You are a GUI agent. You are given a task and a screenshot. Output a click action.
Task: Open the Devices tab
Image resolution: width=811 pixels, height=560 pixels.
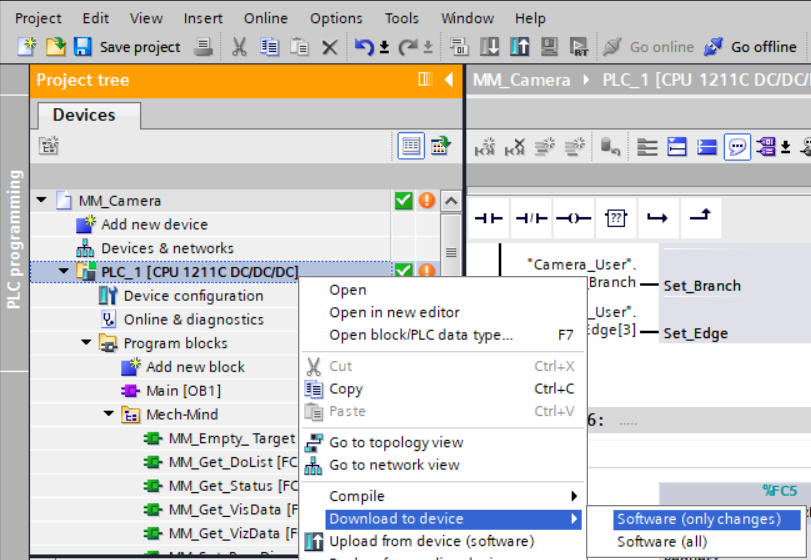point(84,115)
